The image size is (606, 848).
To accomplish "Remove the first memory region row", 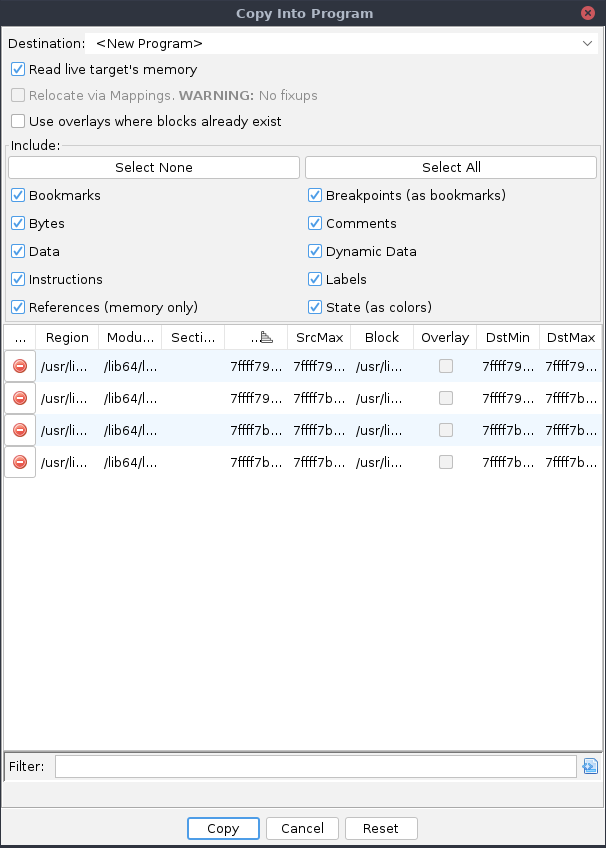I will [19, 366].
